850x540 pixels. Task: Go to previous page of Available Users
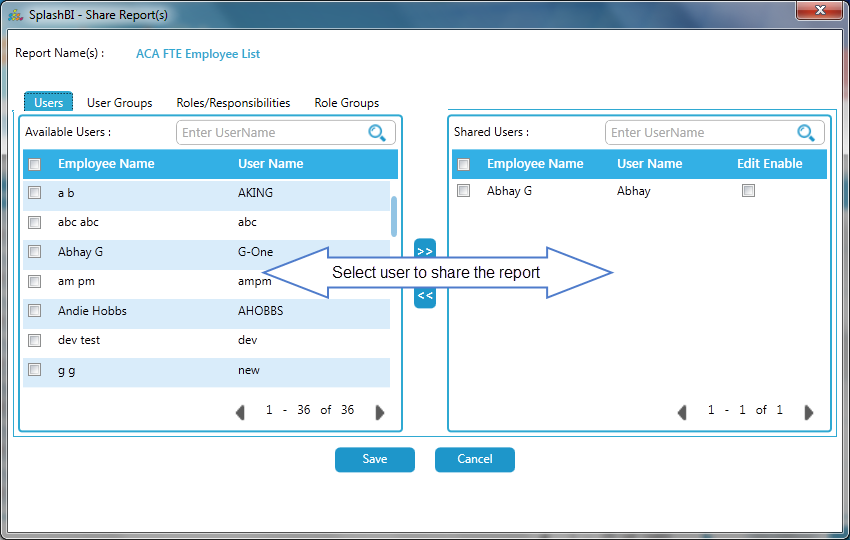[240, 412]
